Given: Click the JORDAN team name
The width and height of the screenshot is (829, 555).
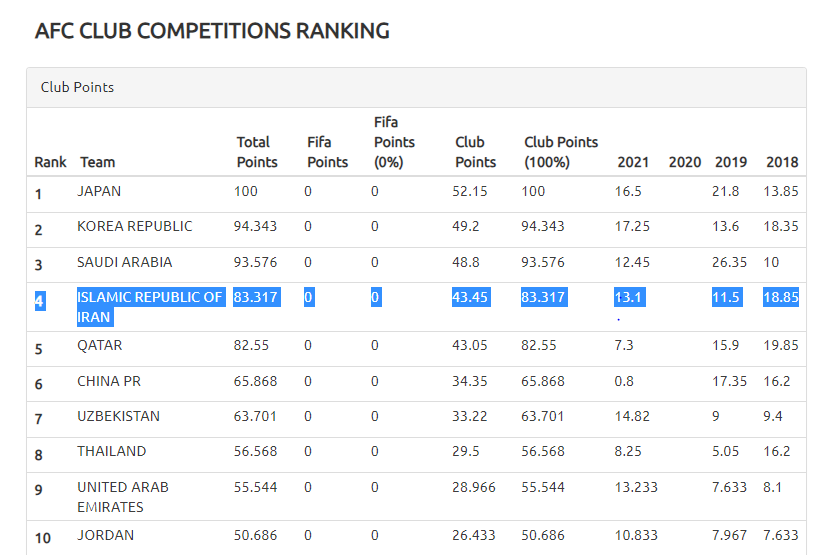Looking at the screenshot, I should 105,535.
